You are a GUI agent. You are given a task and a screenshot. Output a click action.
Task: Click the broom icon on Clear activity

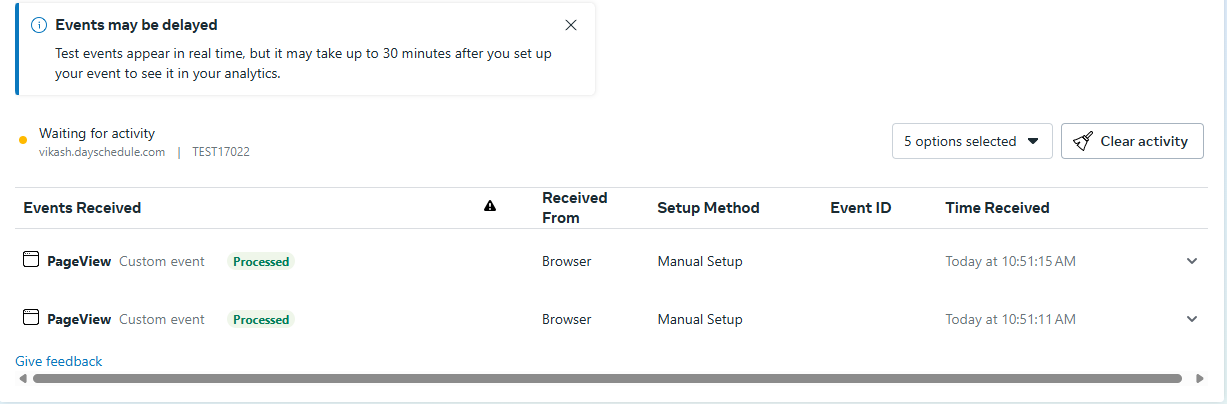pyautogui.click(x=1083, y=141)
